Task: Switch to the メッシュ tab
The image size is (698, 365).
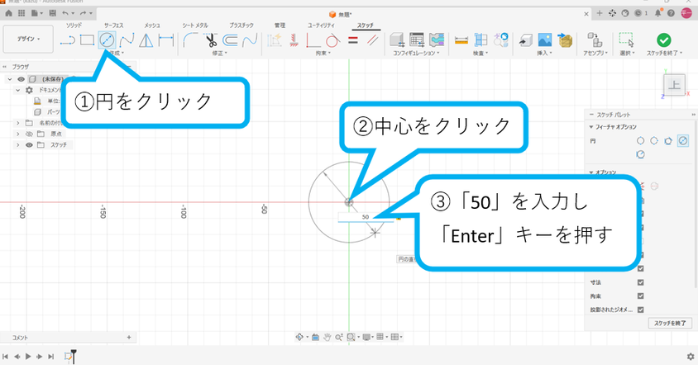Action: [x=152, y=25]
